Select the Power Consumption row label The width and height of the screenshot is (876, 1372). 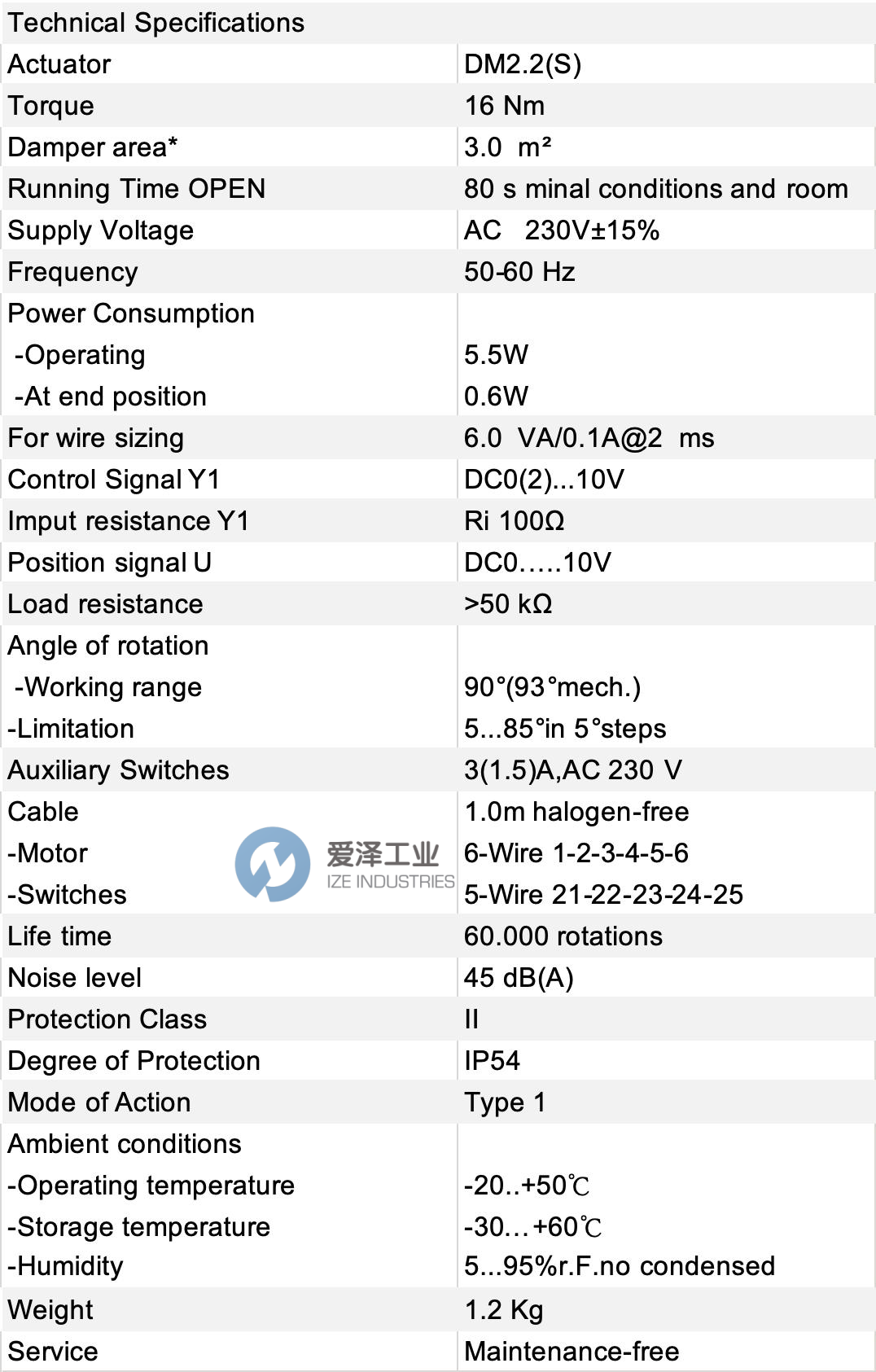(131, 313)
